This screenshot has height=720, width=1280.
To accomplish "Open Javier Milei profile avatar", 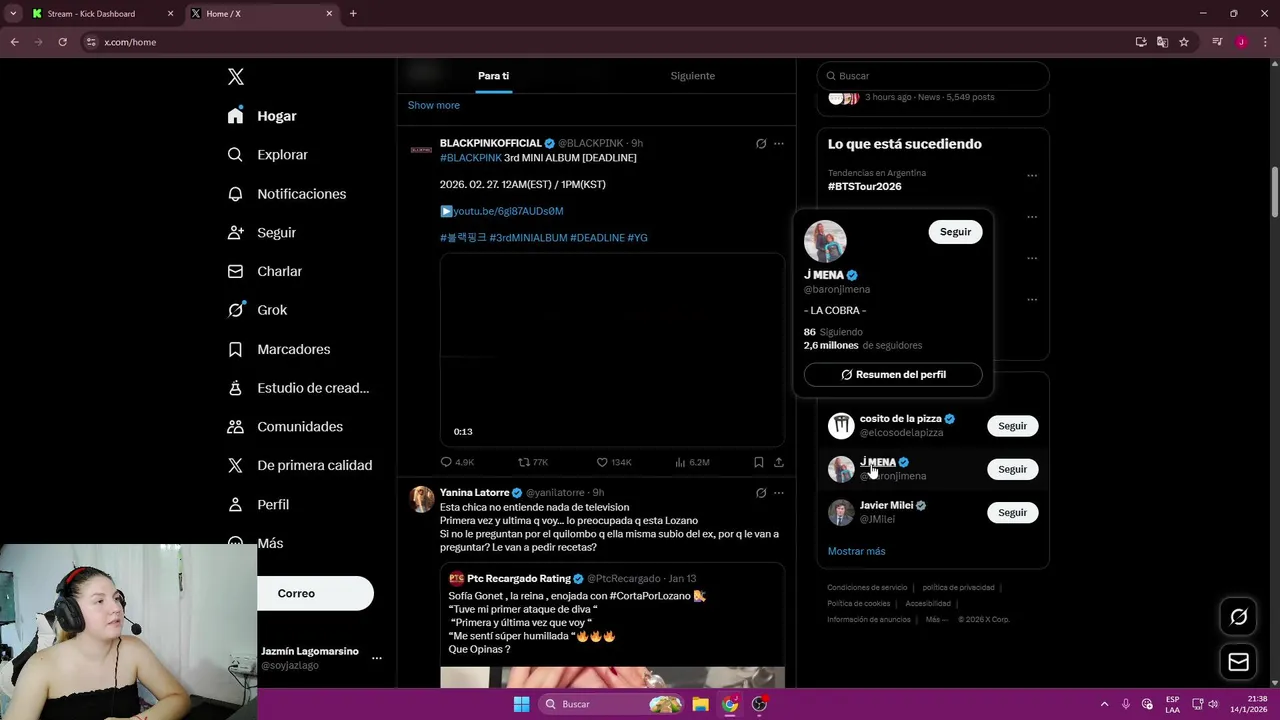I will tap(841, 513).
